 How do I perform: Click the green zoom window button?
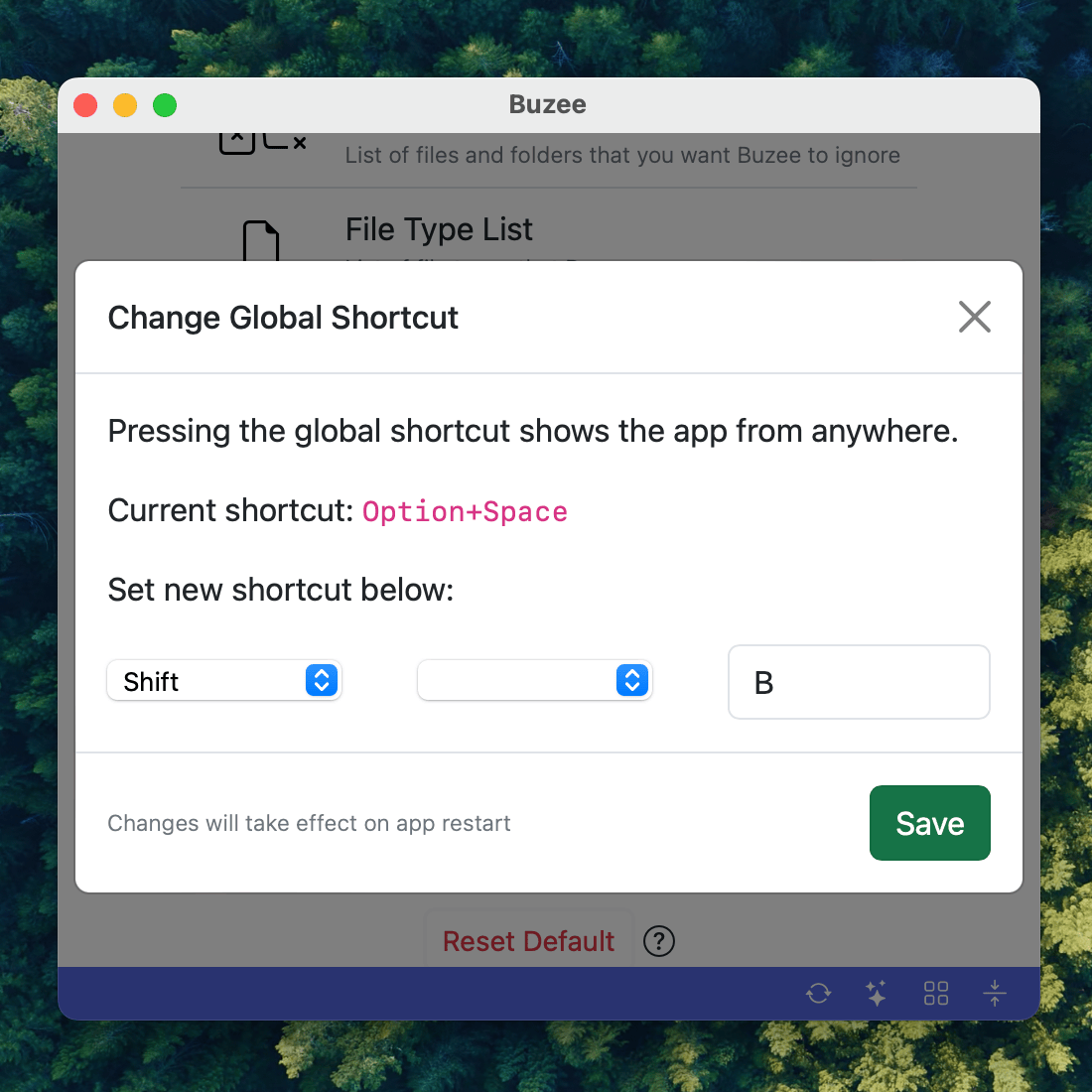click(x=165, y=105)
